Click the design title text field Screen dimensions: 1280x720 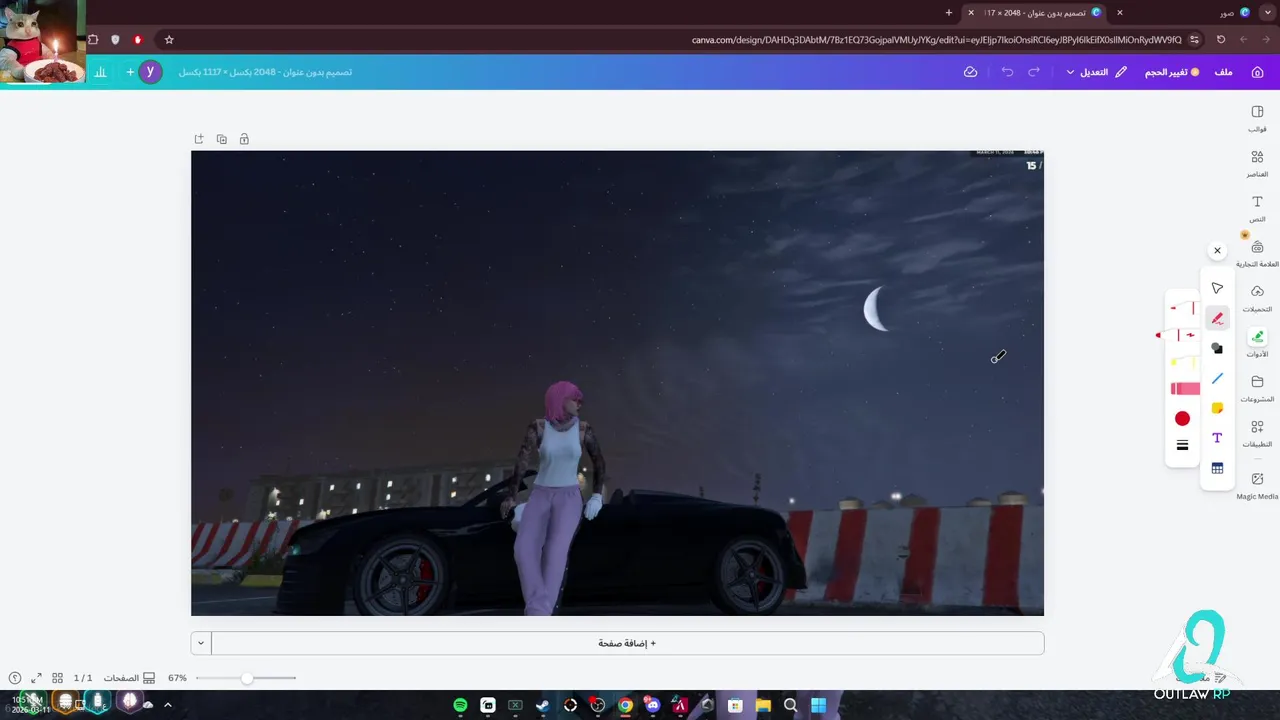coord(265,72)
